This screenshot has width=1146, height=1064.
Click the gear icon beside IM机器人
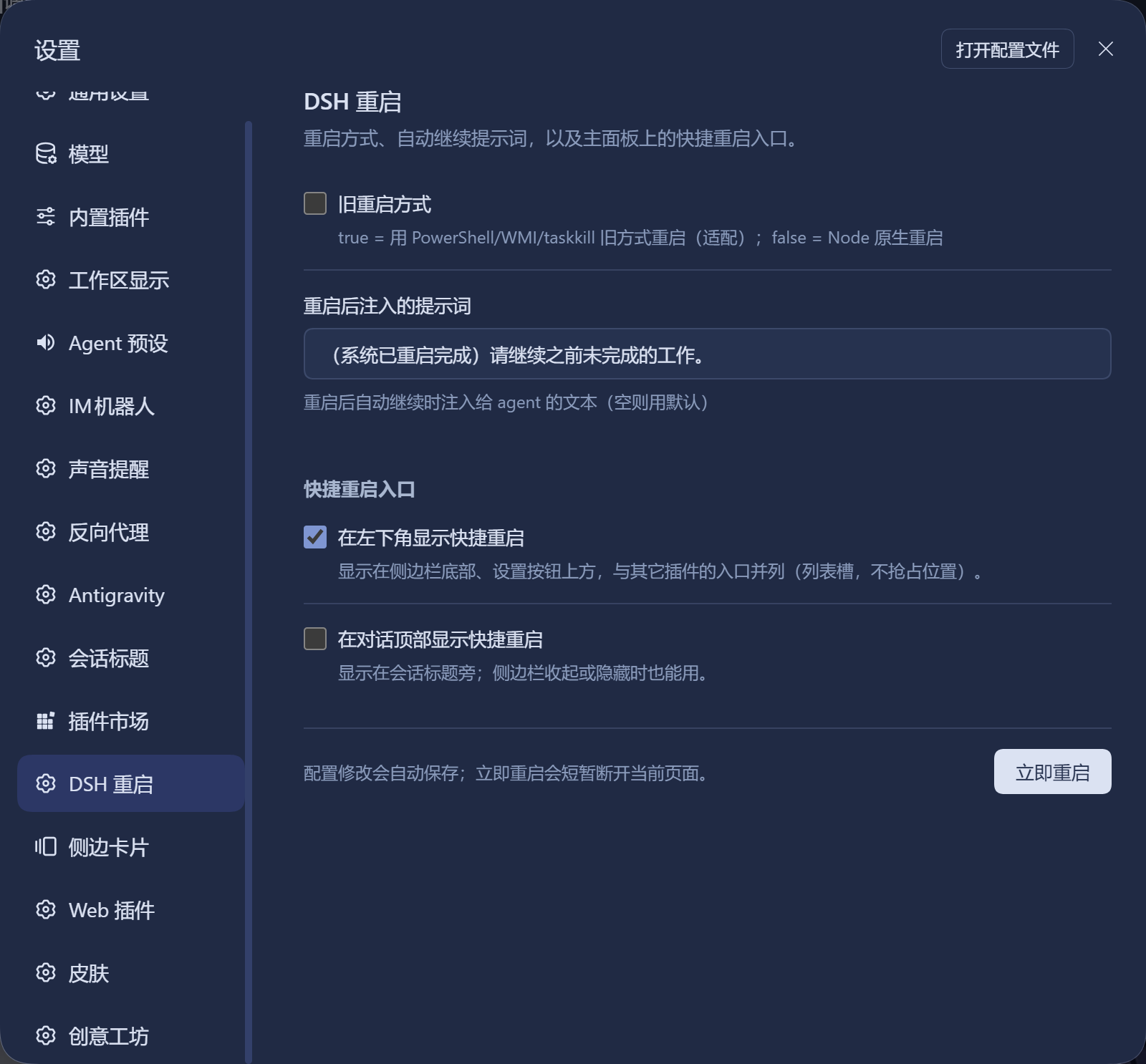46,405
